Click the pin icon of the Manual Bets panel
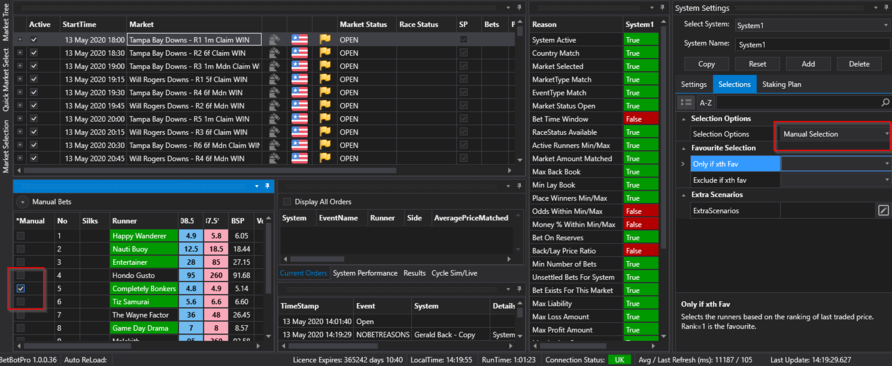Viewport: 892px width, 366px height. [266, 186]
